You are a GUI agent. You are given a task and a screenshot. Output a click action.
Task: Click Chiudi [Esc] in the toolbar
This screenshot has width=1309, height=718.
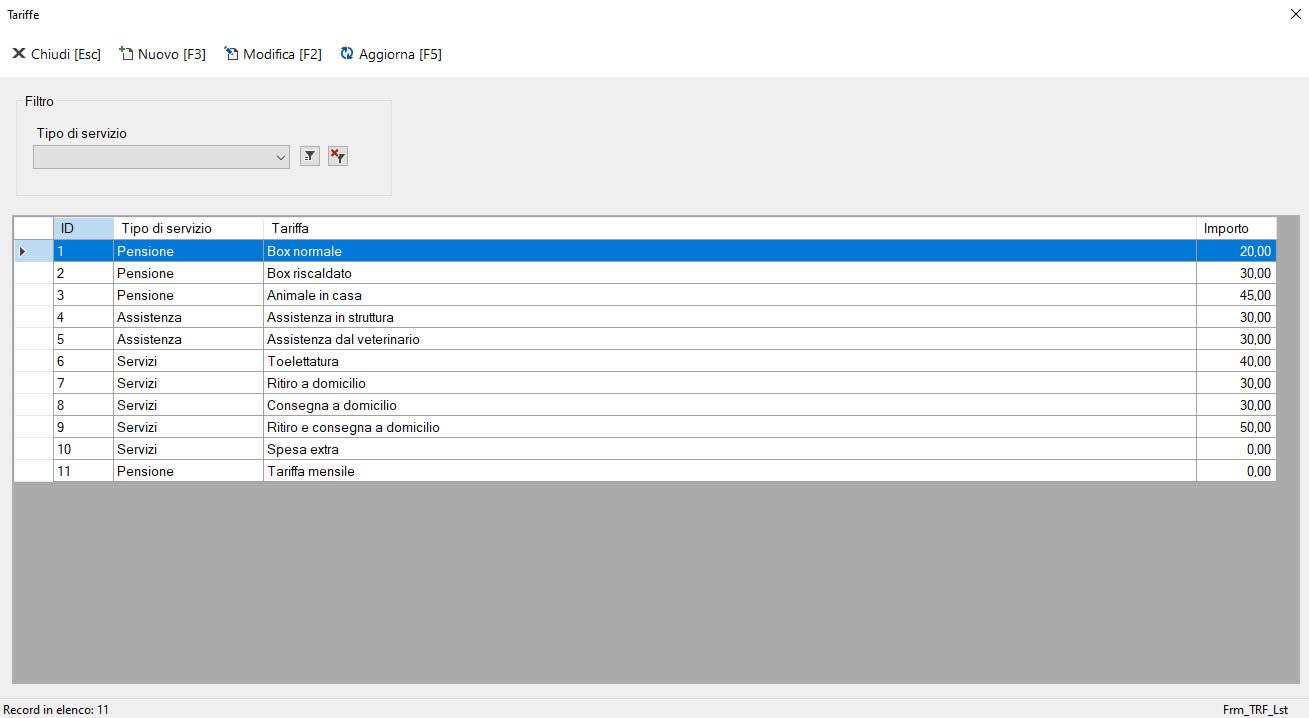[57, 54]
